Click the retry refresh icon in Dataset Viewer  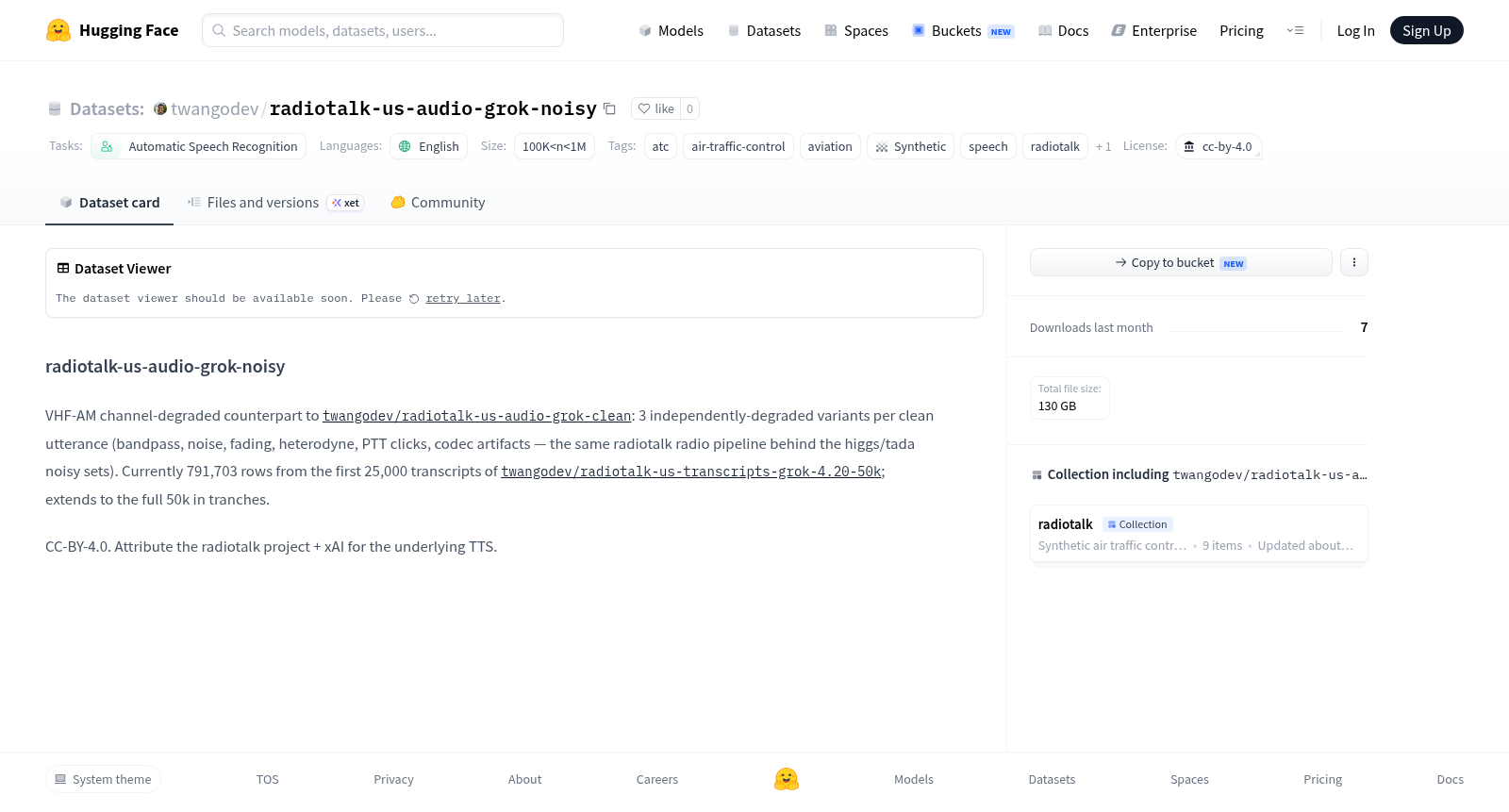coord(414,299)
